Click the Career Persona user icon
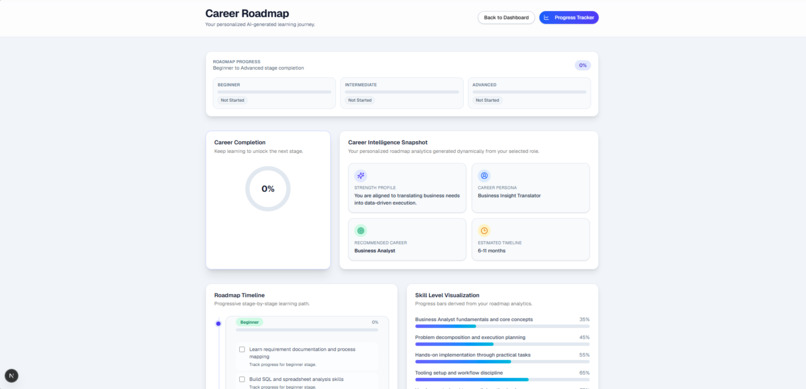Screen dimensions: 806x389 coord(484,176)
